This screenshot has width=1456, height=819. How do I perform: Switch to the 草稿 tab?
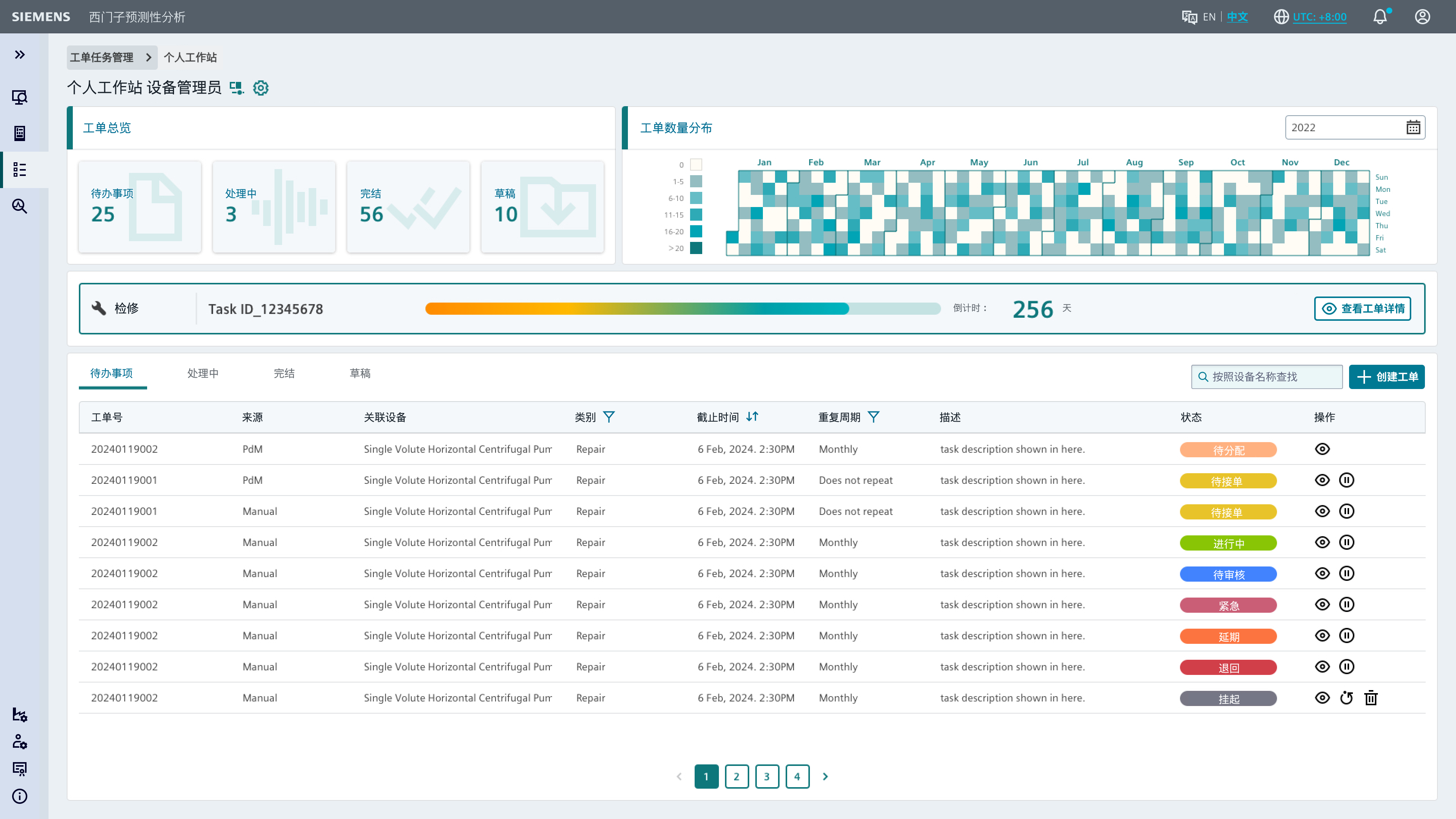tap(360, 373)
